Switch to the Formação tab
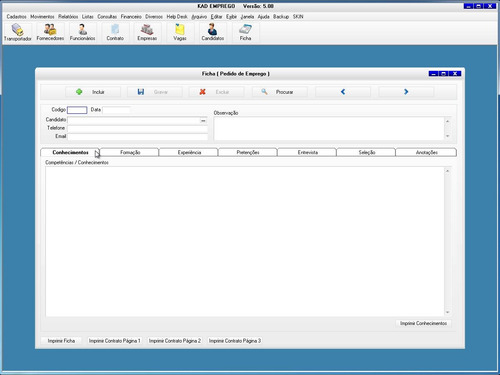Image resolution: width=500 pixels, height=375 pixels. [x=130, y=152]
